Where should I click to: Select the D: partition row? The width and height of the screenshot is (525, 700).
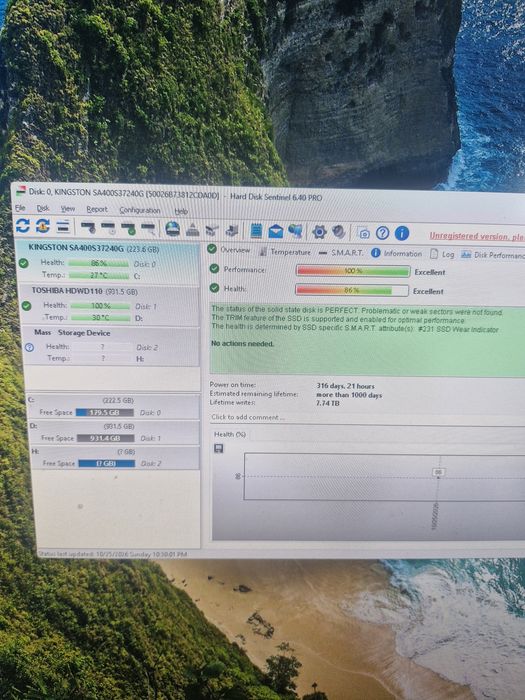coord(115,432)
